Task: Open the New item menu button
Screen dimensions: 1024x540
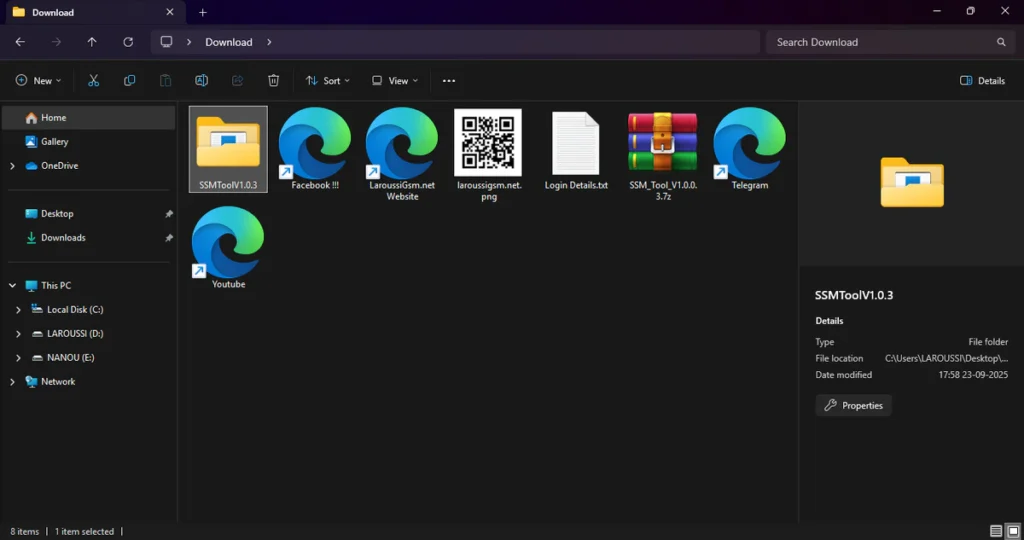Action: (x=38, y=80)
